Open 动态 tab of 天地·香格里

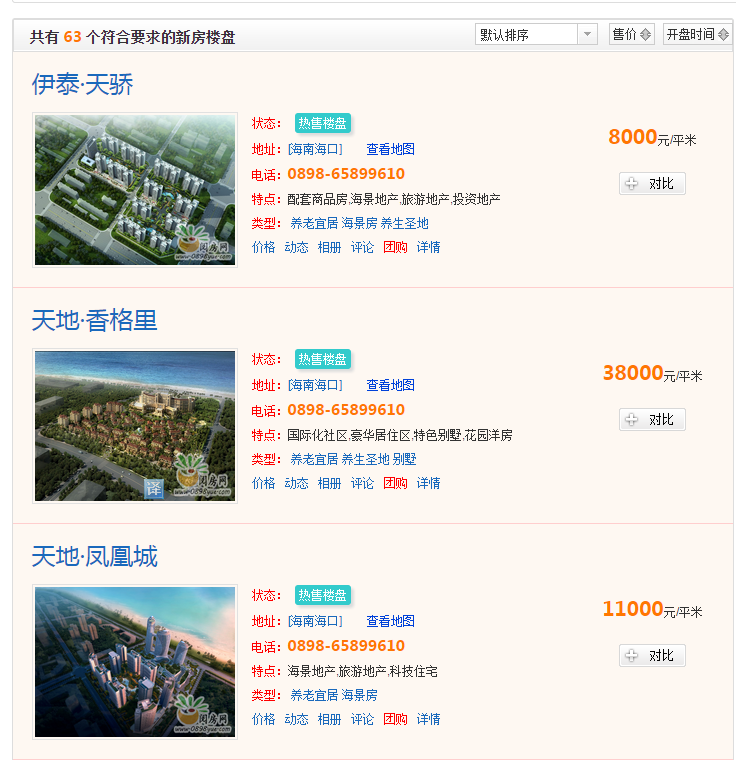297,483
